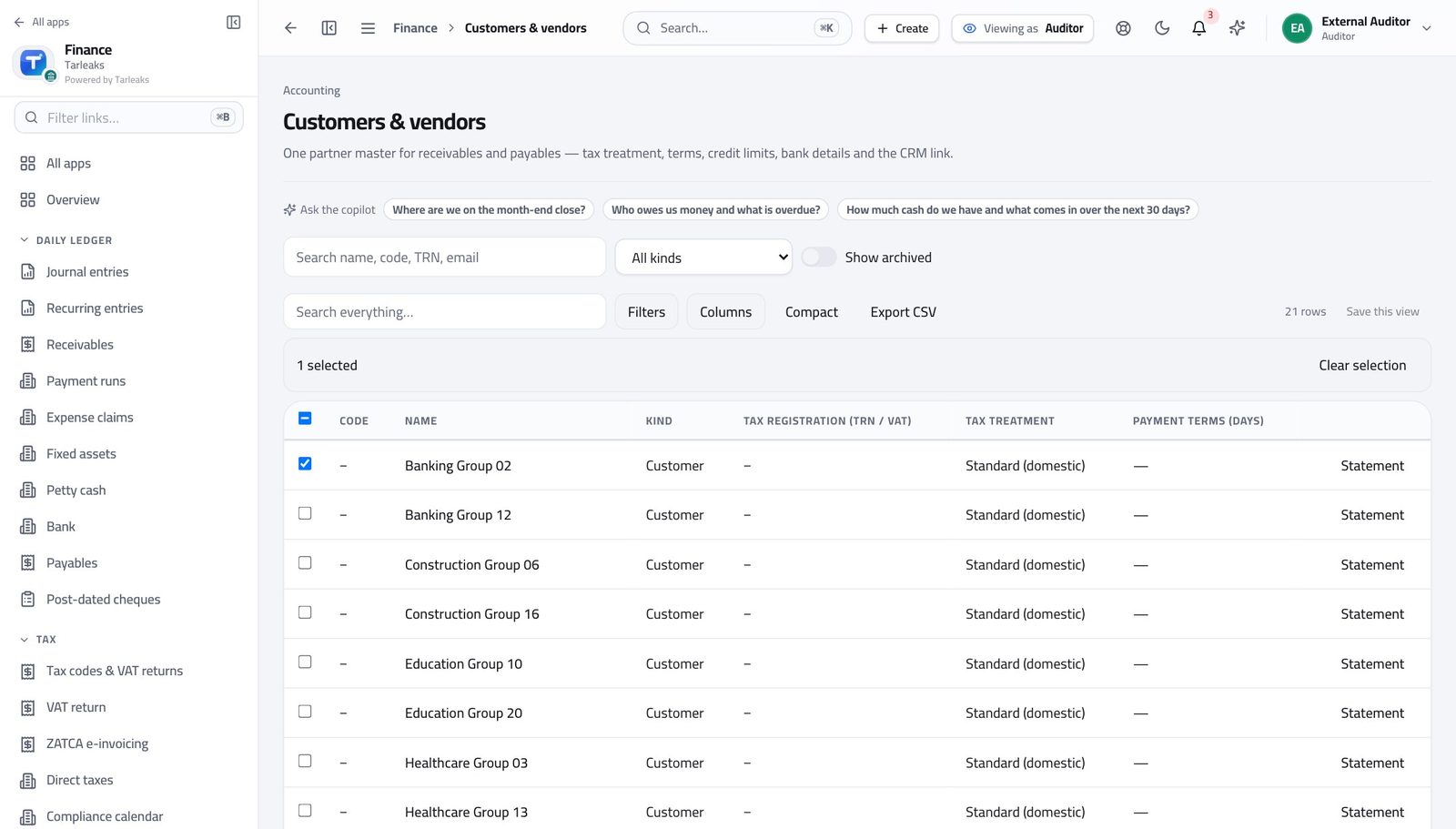Screen dimensions: 1456x829
Task: Switch to dark mode moon icon
Action: [x=1162, y=28]
